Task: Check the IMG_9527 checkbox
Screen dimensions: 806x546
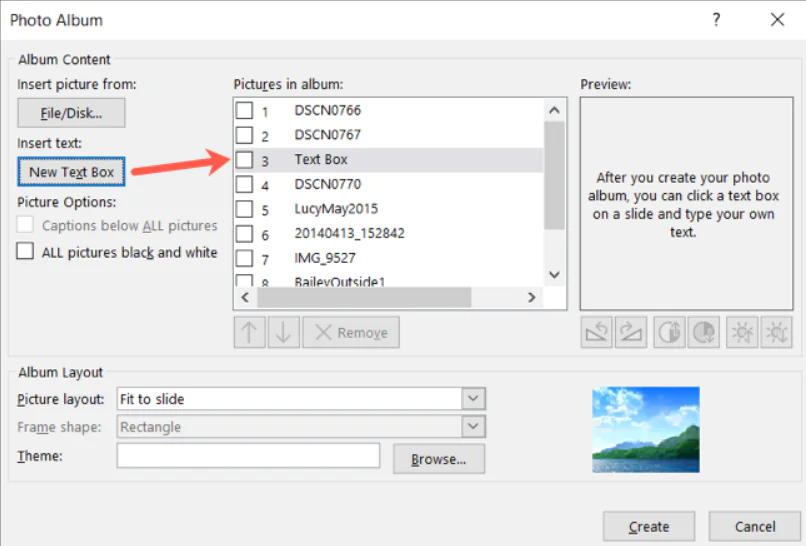Action: tap(244, 258)
